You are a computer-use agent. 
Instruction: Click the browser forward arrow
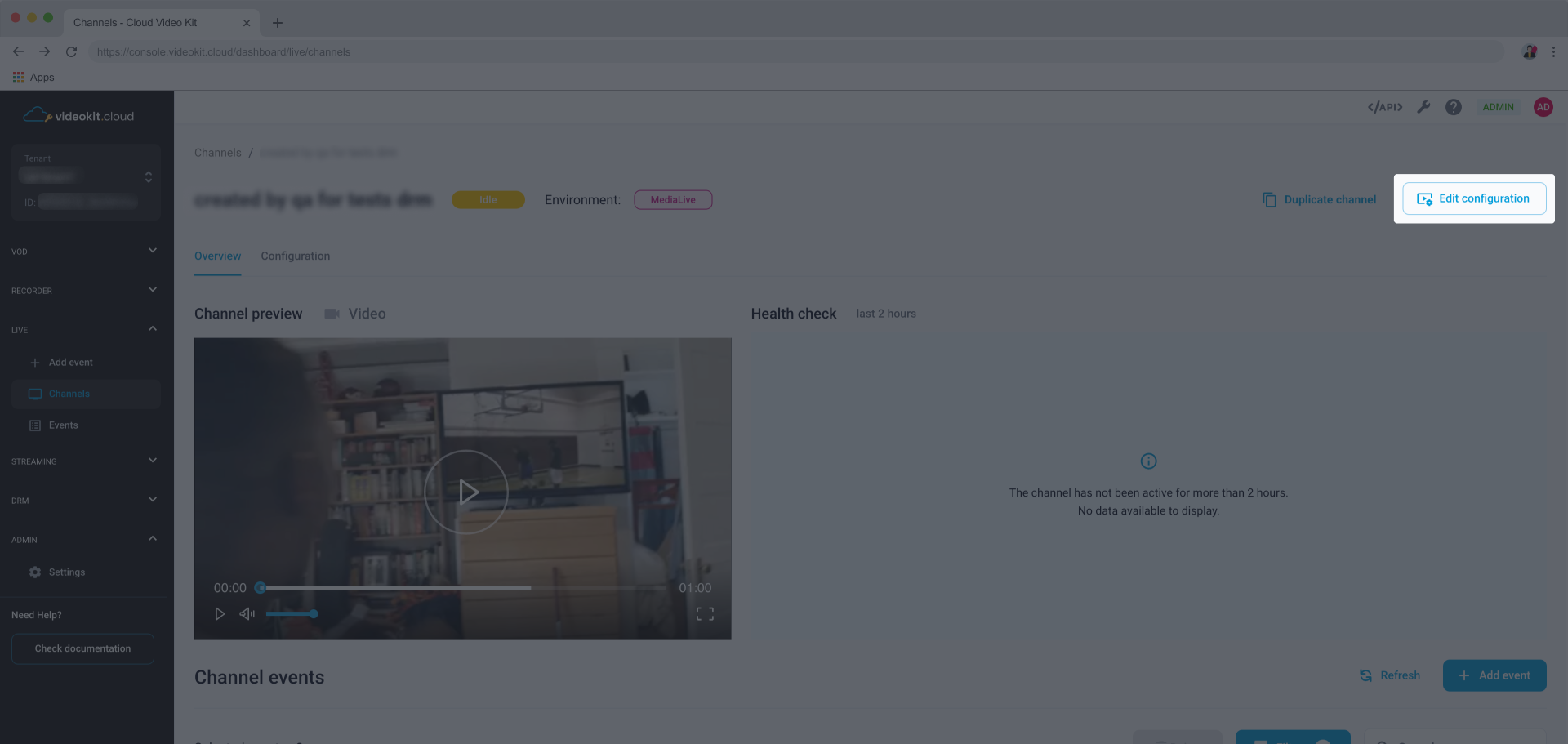[45, 51]
